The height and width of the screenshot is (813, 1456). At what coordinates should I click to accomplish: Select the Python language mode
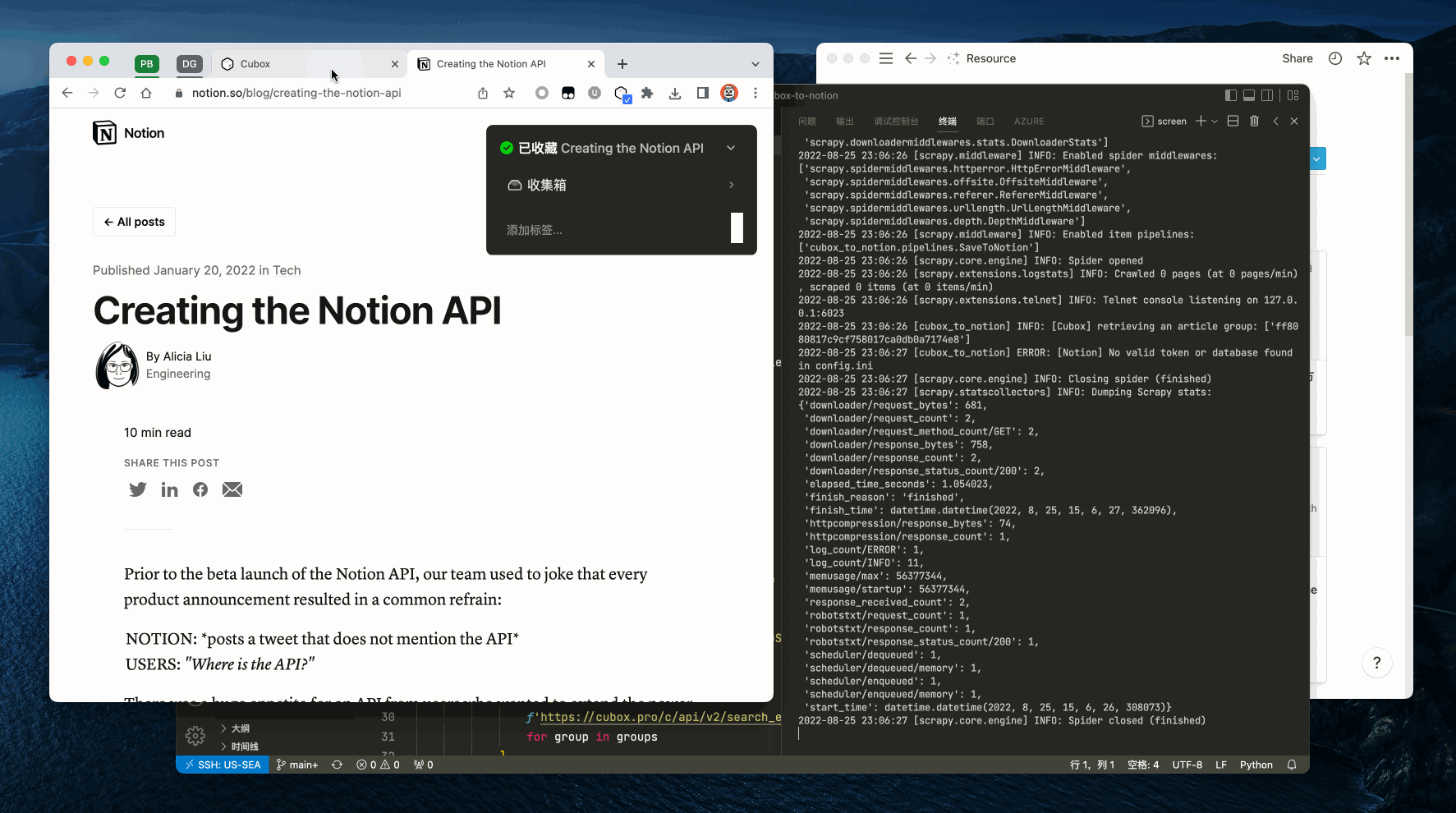pos(1256,765)
